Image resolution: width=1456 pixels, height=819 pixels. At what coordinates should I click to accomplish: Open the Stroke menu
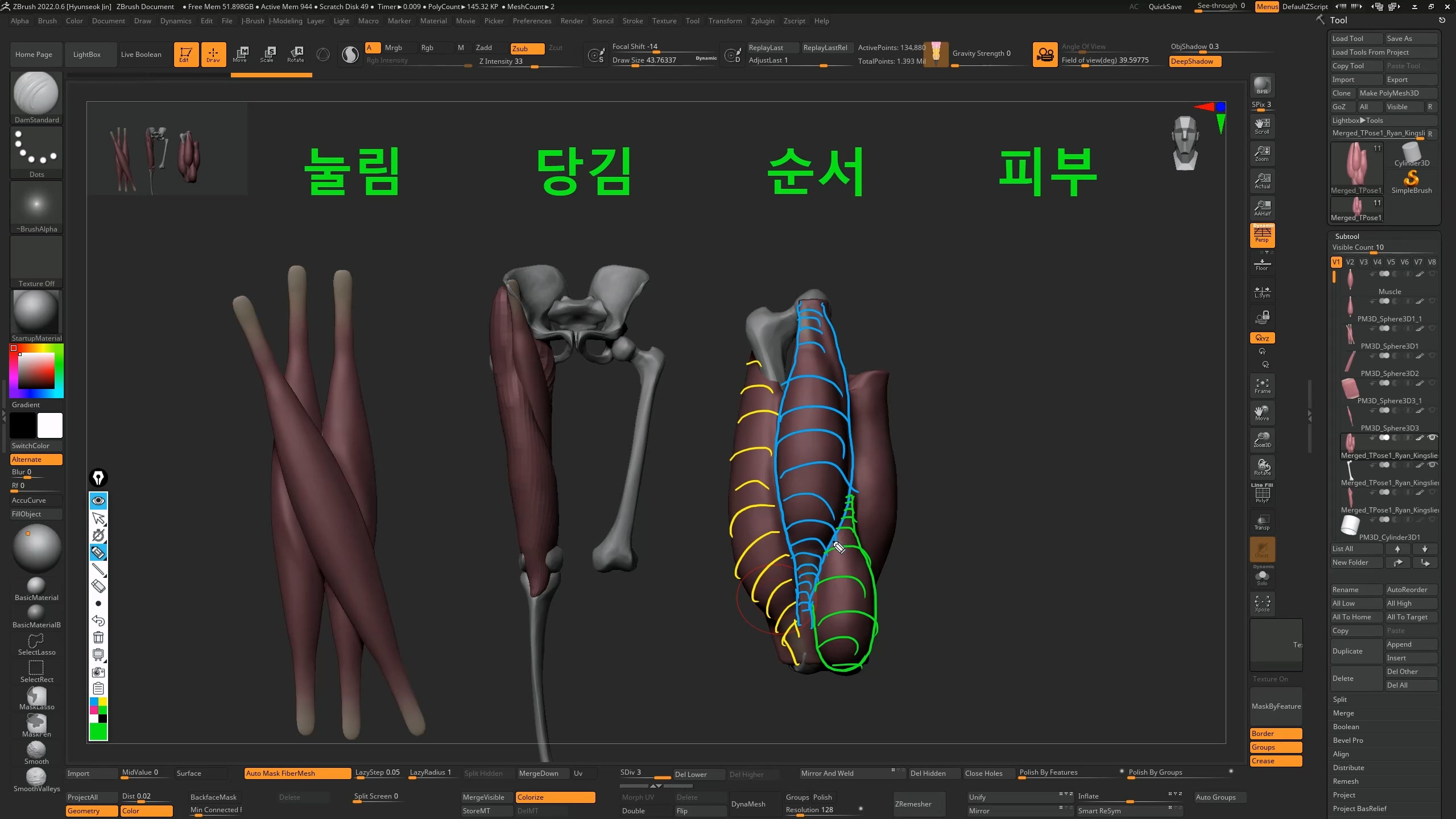tap(632, 21)
